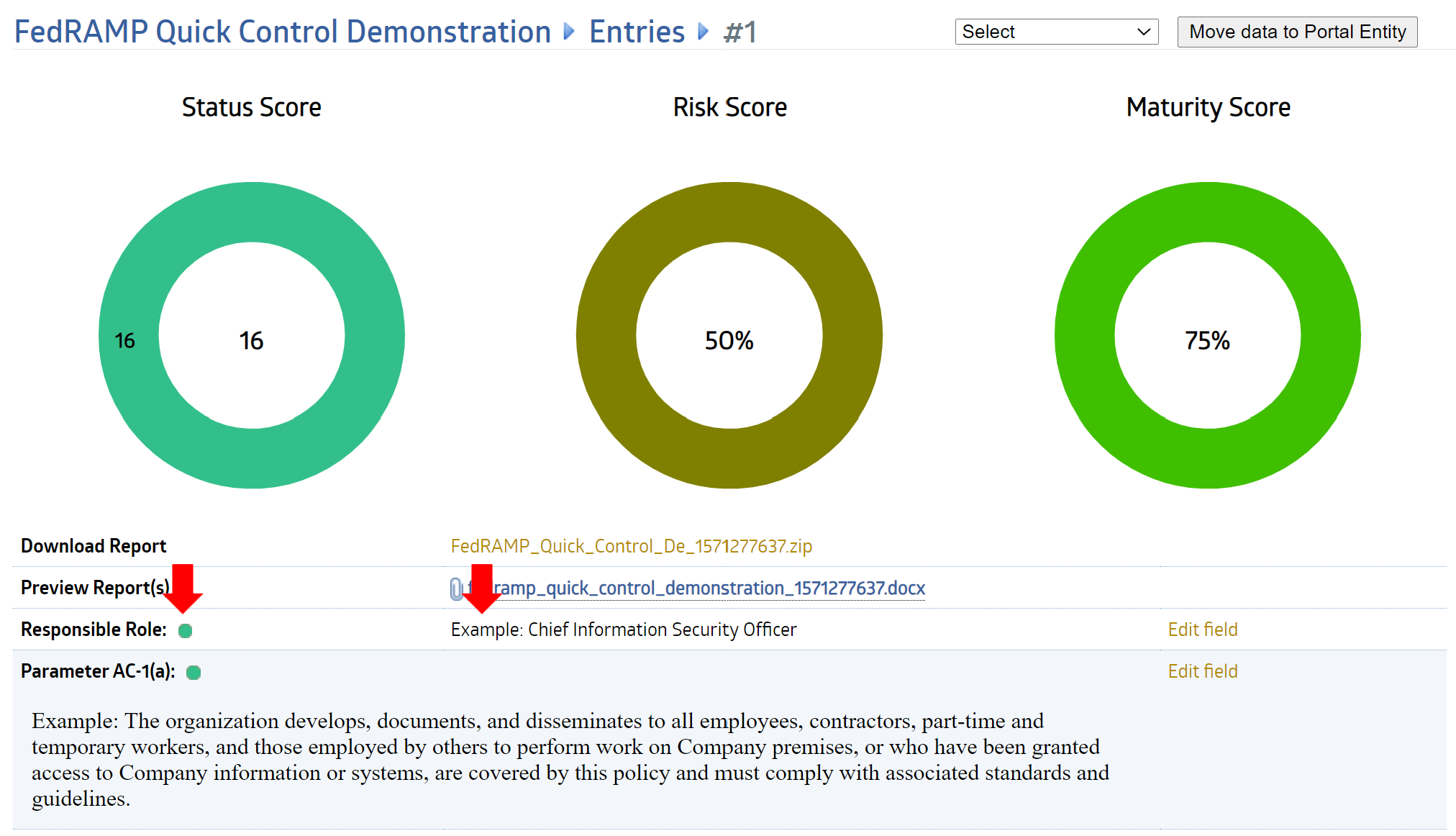Click breadcrumb arrow after Entries
The height and width of the screenshot is (836, 1456).
(704, 32)
